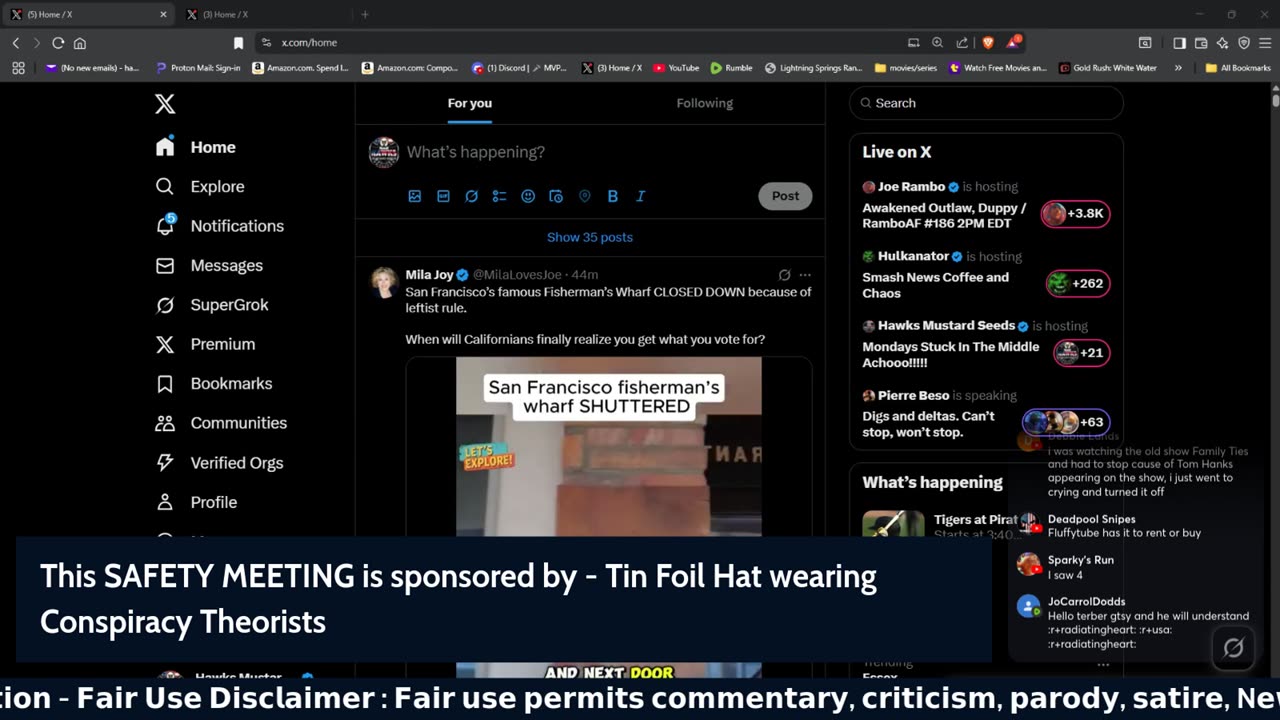Open the Grok explain icon on Mila Joy's post
The image size is (1280, 720).
784,275
